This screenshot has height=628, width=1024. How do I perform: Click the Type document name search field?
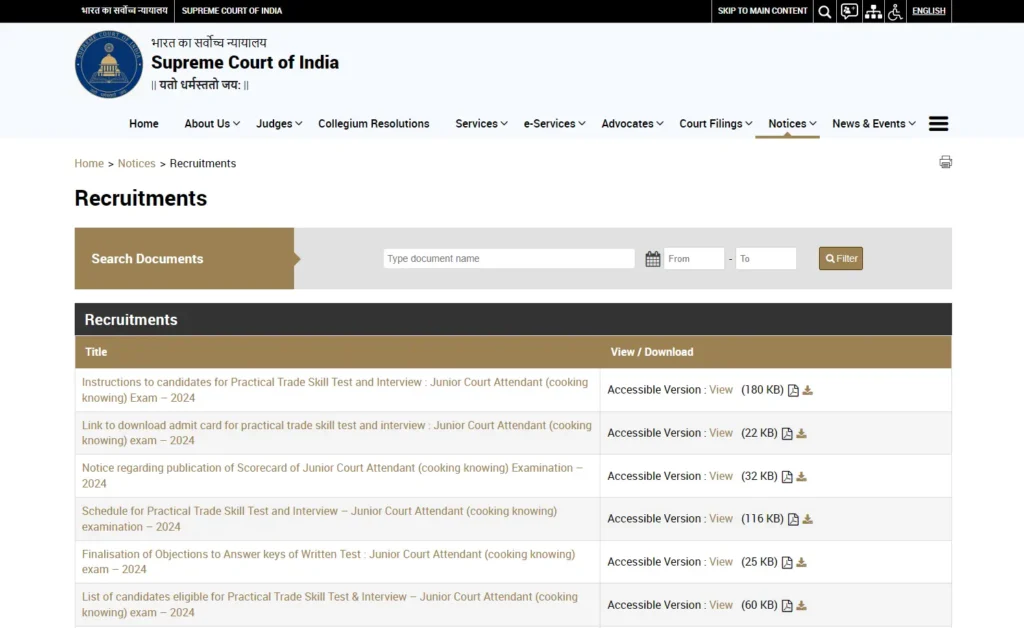point(508,259)
